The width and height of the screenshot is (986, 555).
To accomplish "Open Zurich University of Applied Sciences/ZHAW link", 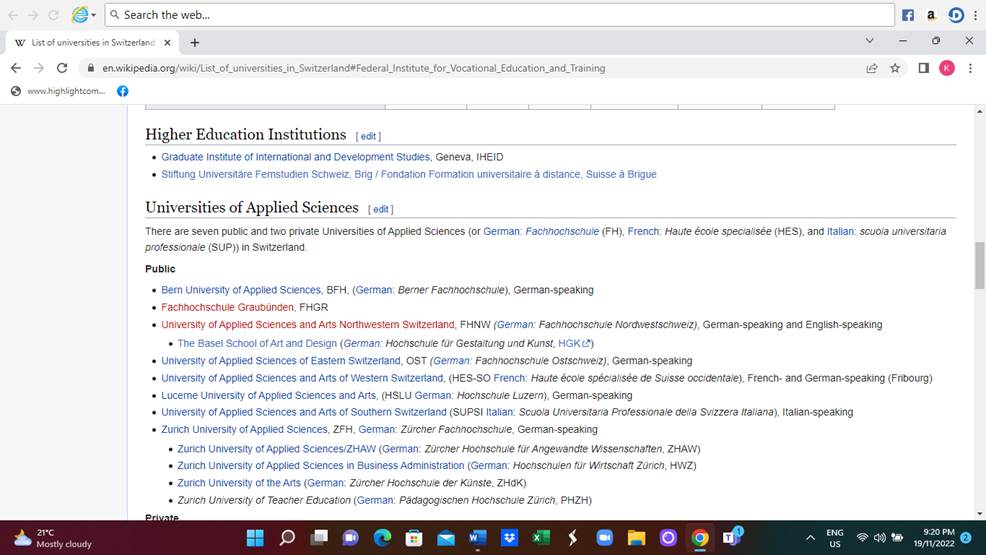I will 277,449.
